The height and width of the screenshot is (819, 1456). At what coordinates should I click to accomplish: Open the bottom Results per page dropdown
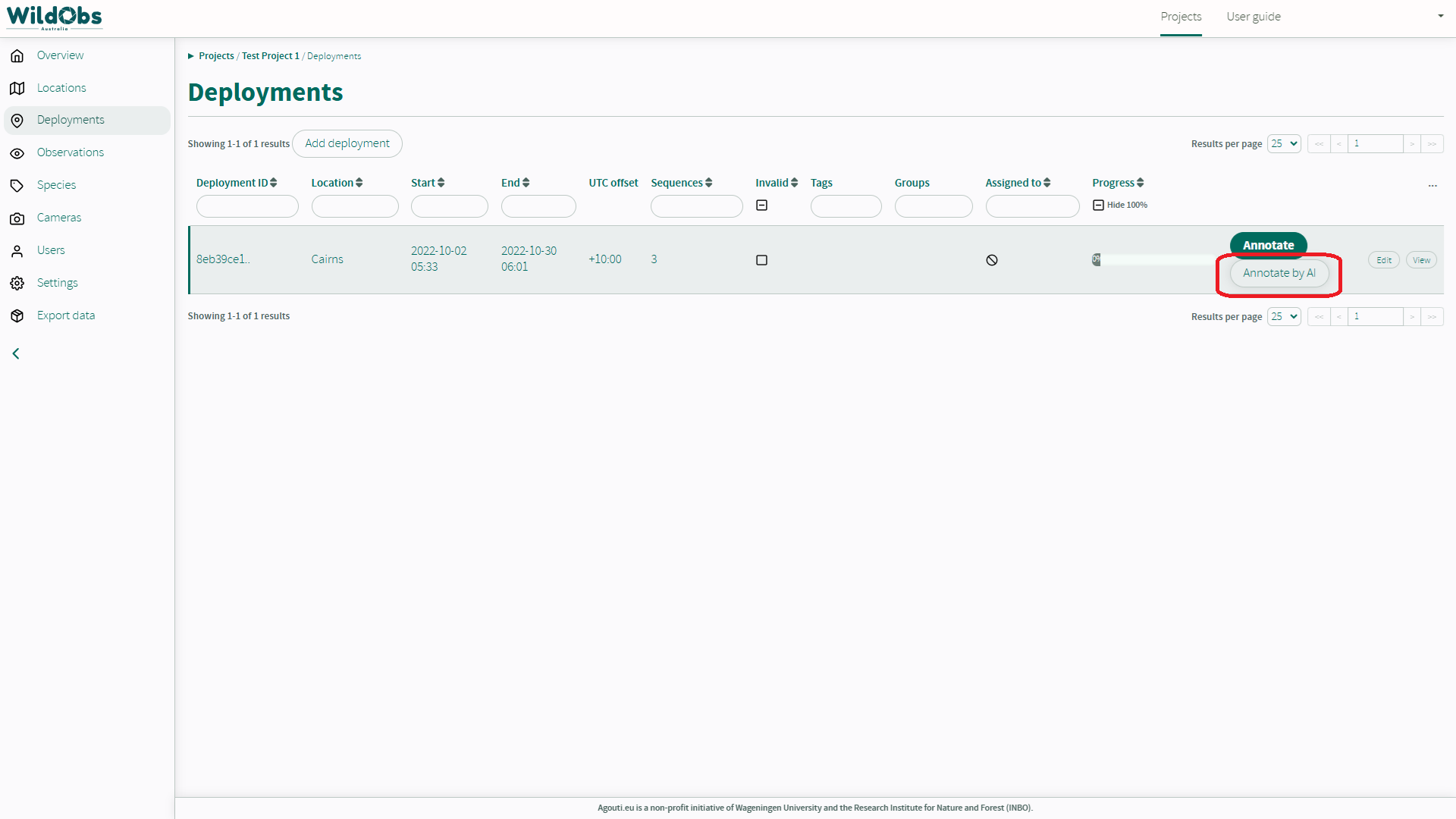coord(1284,317)
